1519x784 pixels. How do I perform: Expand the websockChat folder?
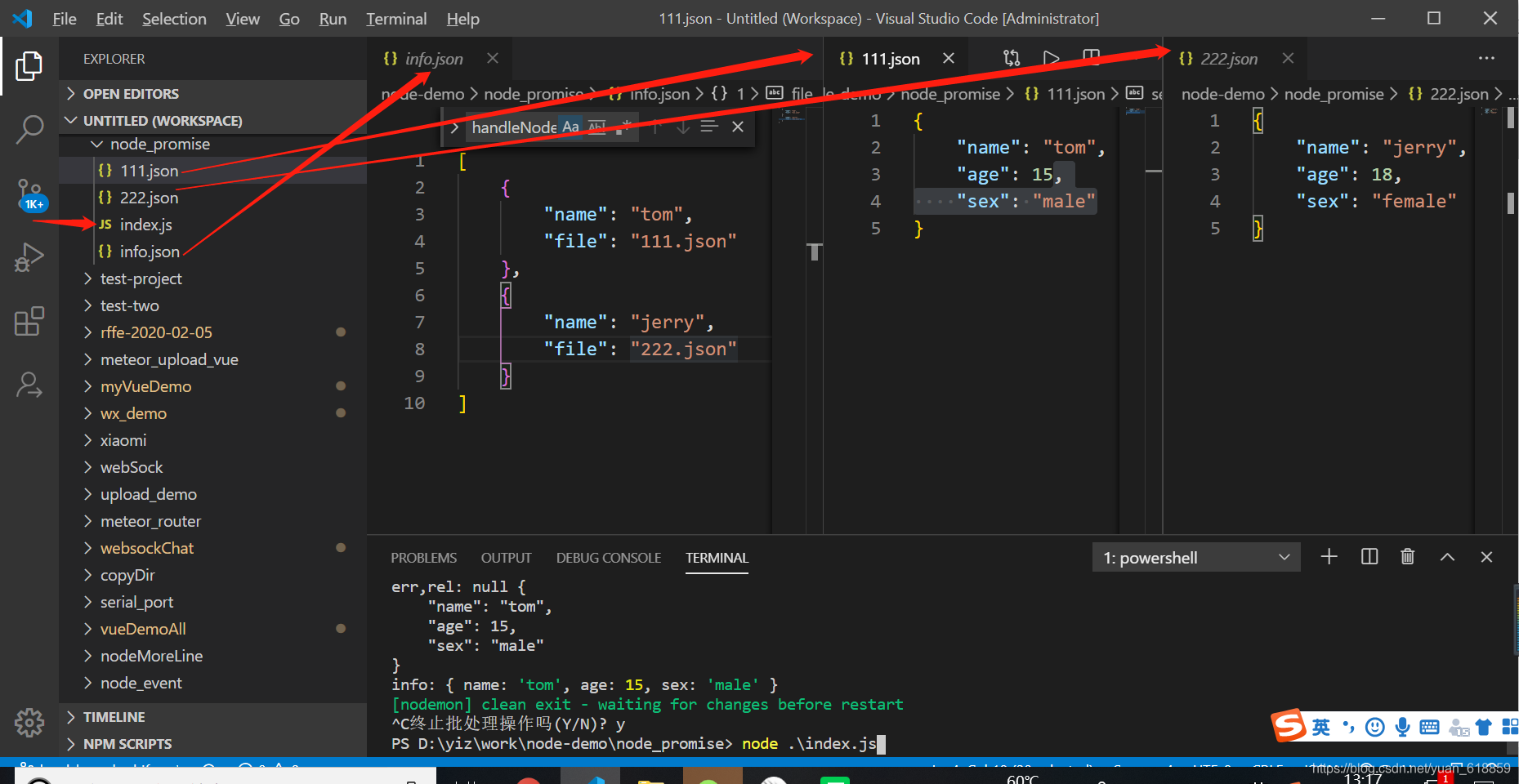(x=213, y=548)
